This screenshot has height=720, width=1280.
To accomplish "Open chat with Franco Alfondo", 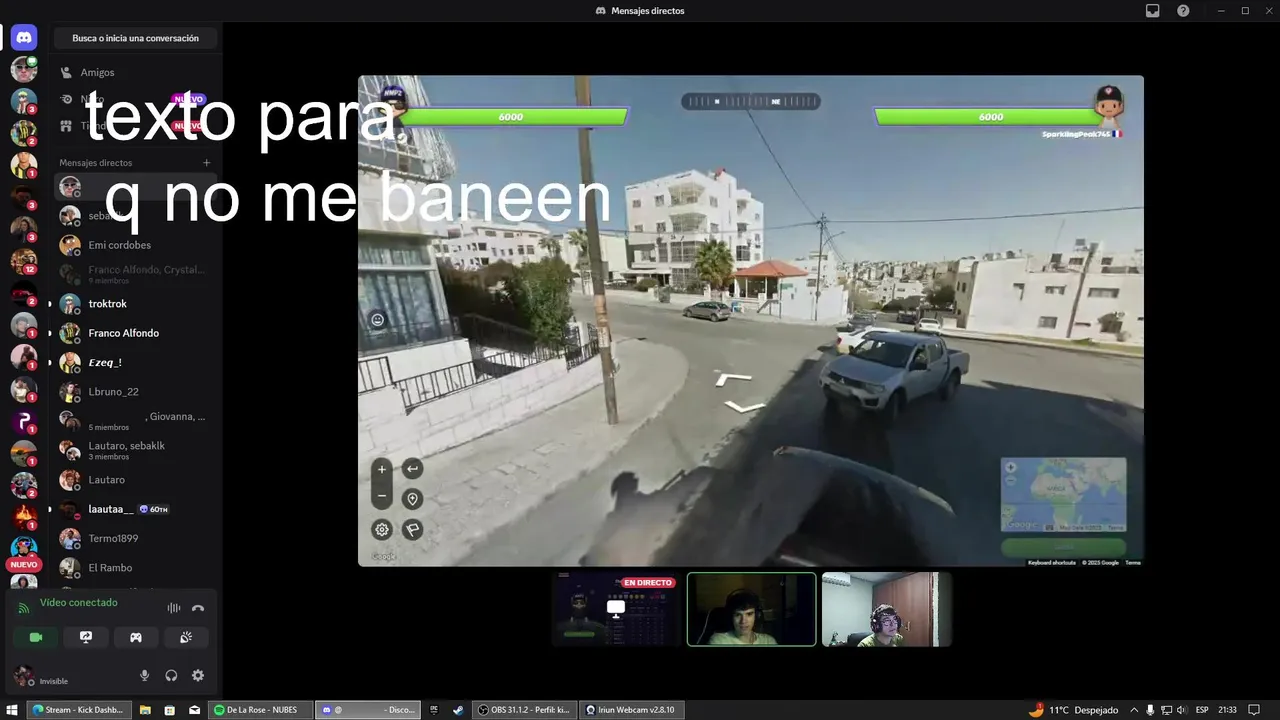I will click(x=135, y=333).
